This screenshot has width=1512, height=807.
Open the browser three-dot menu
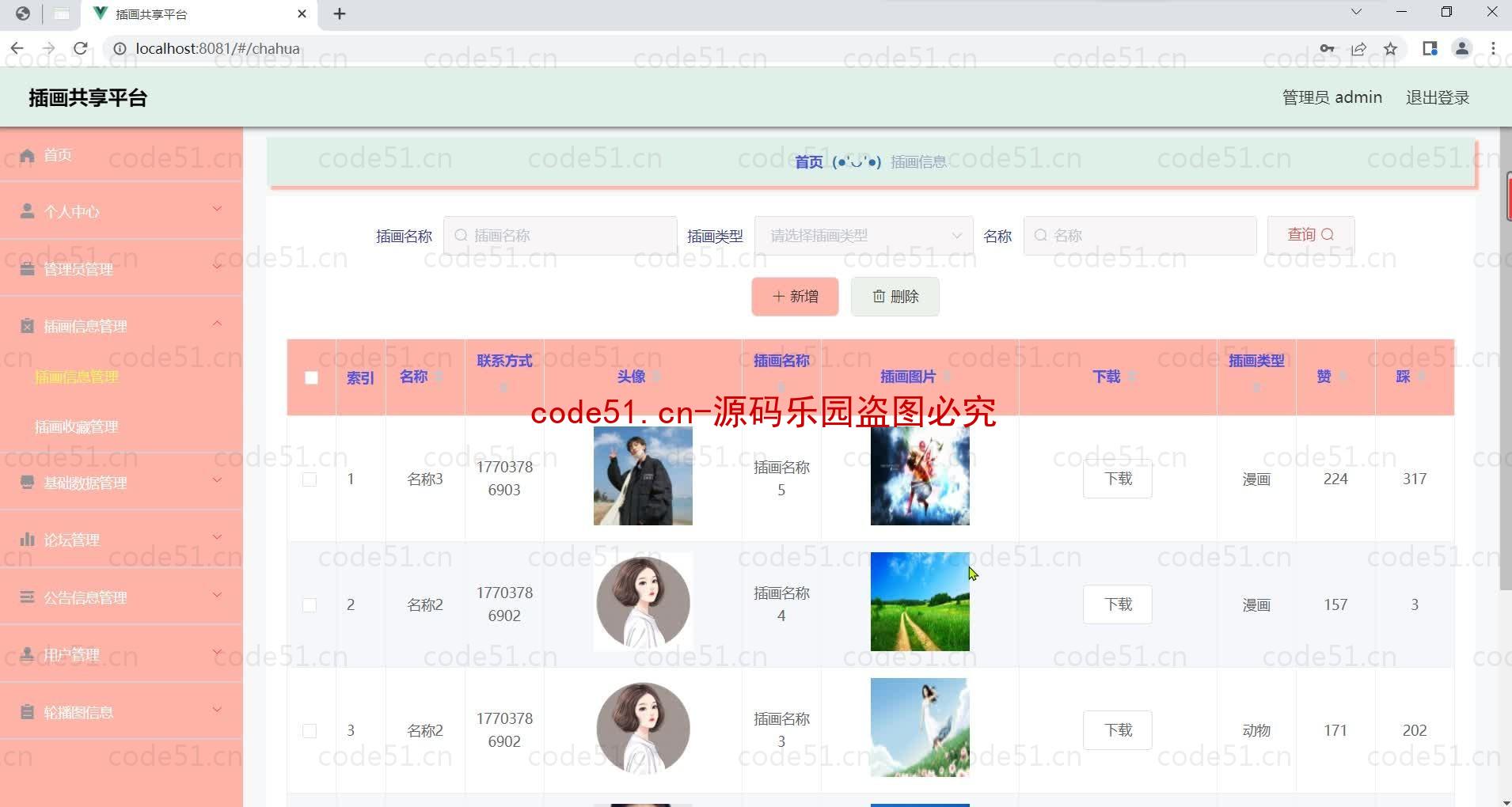1494,49
